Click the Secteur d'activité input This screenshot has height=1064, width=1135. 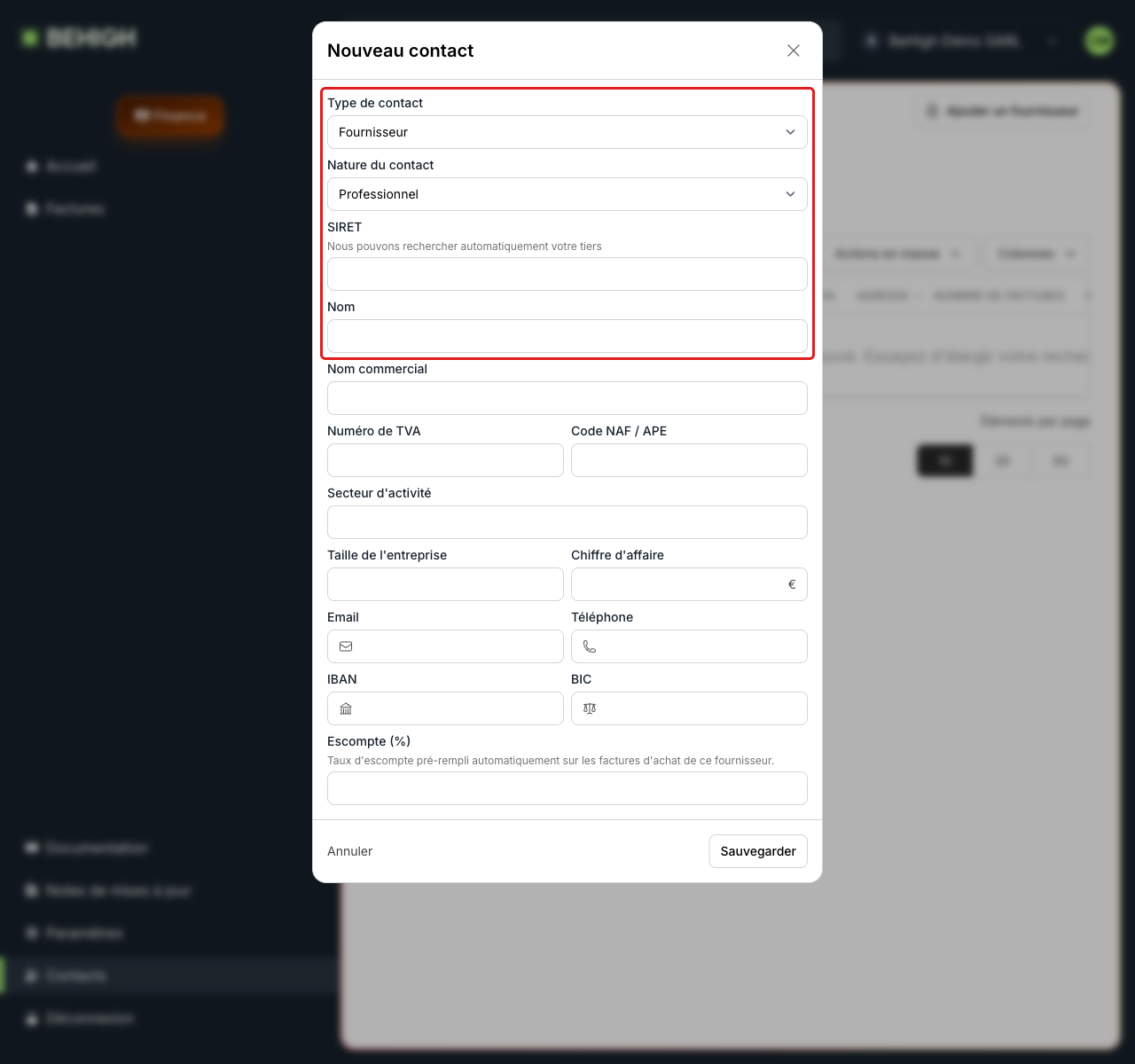click(x=567, y=522)
